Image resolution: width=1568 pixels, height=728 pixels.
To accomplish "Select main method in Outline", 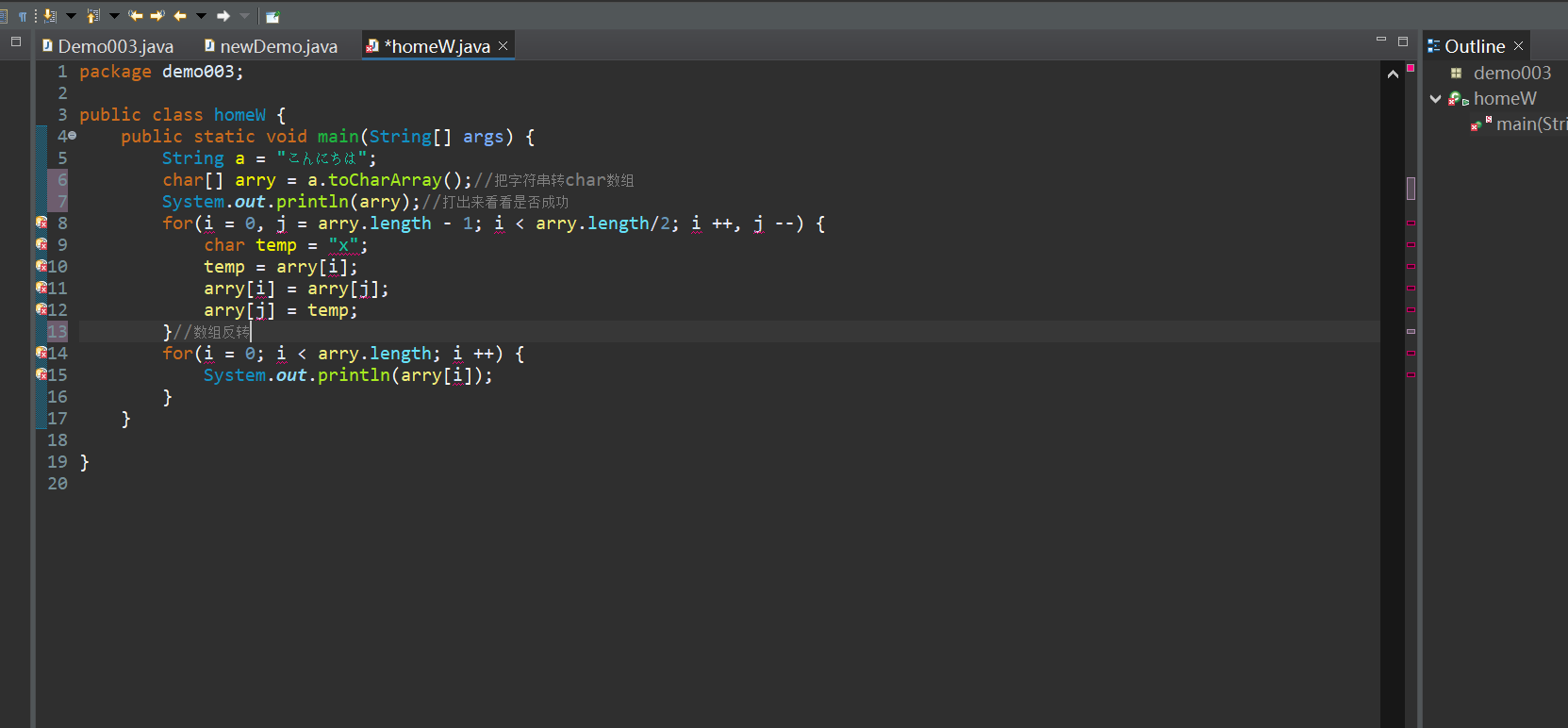I will click(1531, 124).
